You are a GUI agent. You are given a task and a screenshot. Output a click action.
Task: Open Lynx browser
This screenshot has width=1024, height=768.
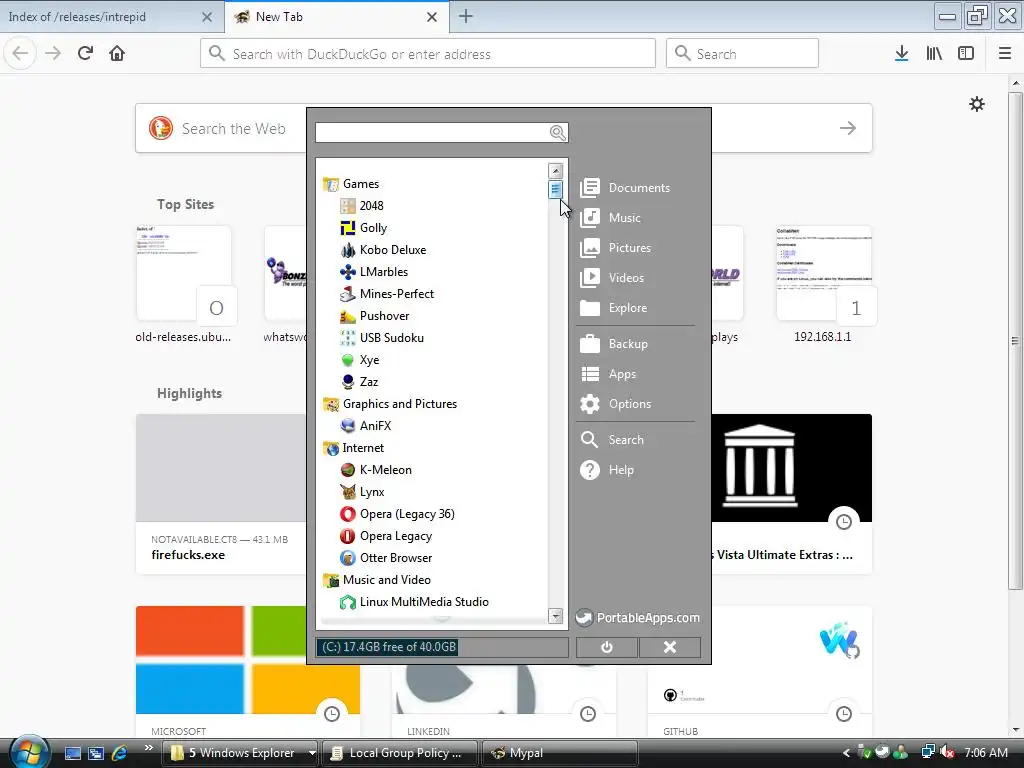tap(362, 492)
